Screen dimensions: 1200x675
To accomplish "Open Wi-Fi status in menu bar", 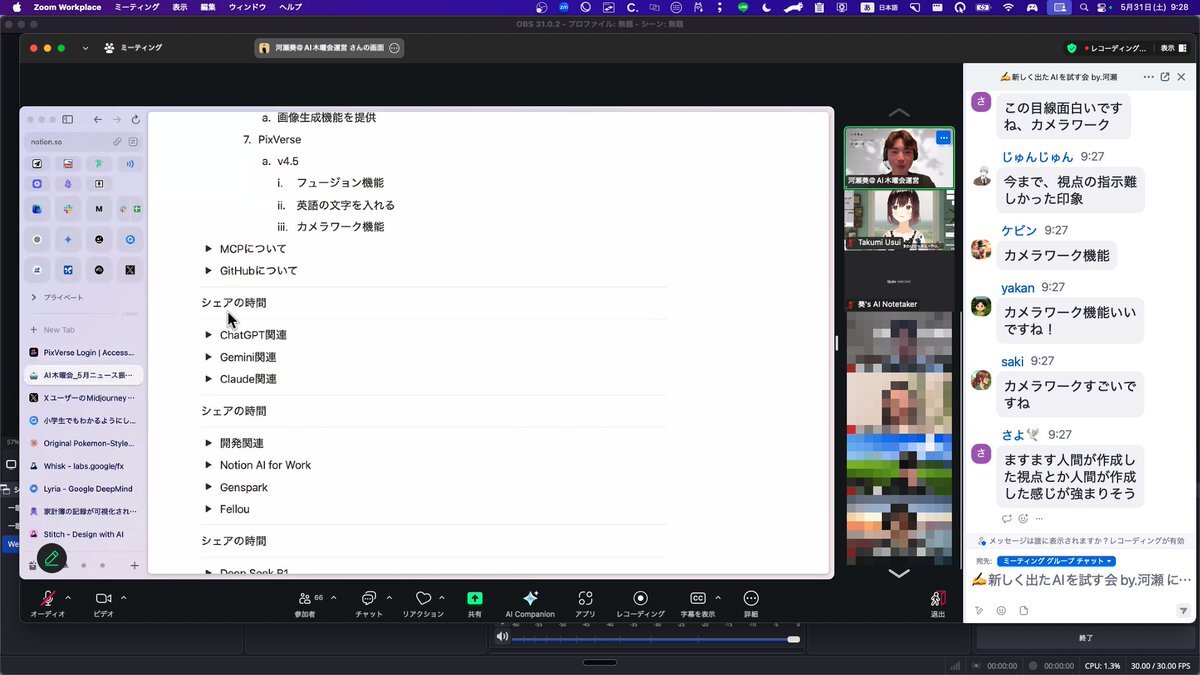I will (1008, 7).
